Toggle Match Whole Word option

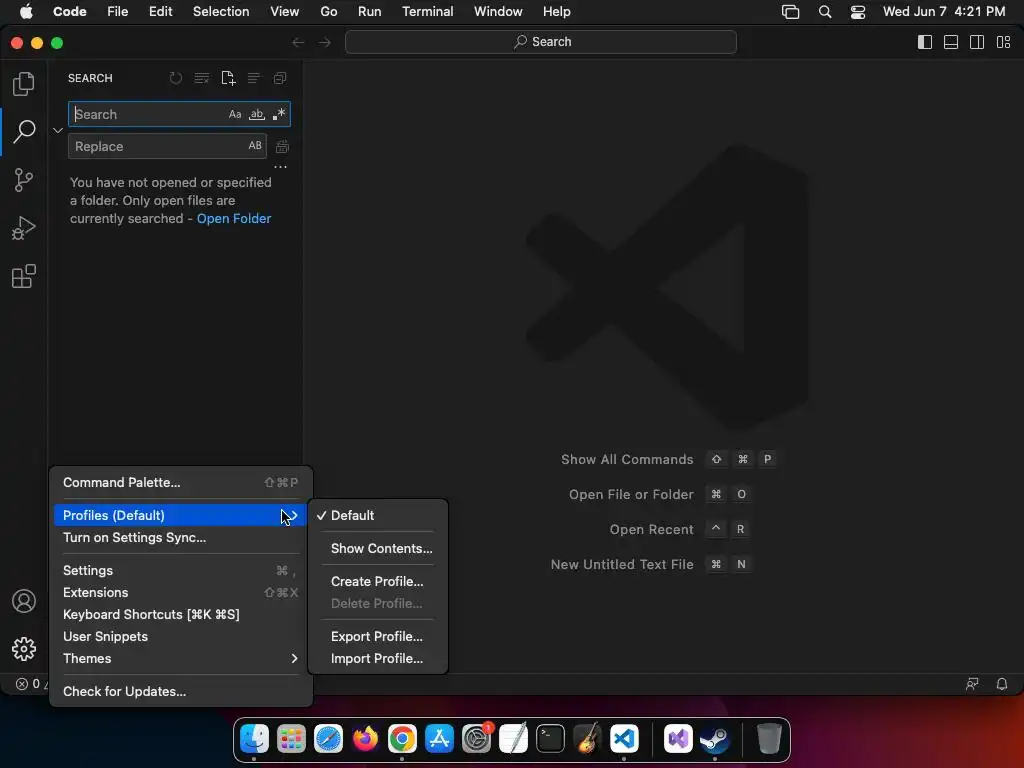pos(257,114)
